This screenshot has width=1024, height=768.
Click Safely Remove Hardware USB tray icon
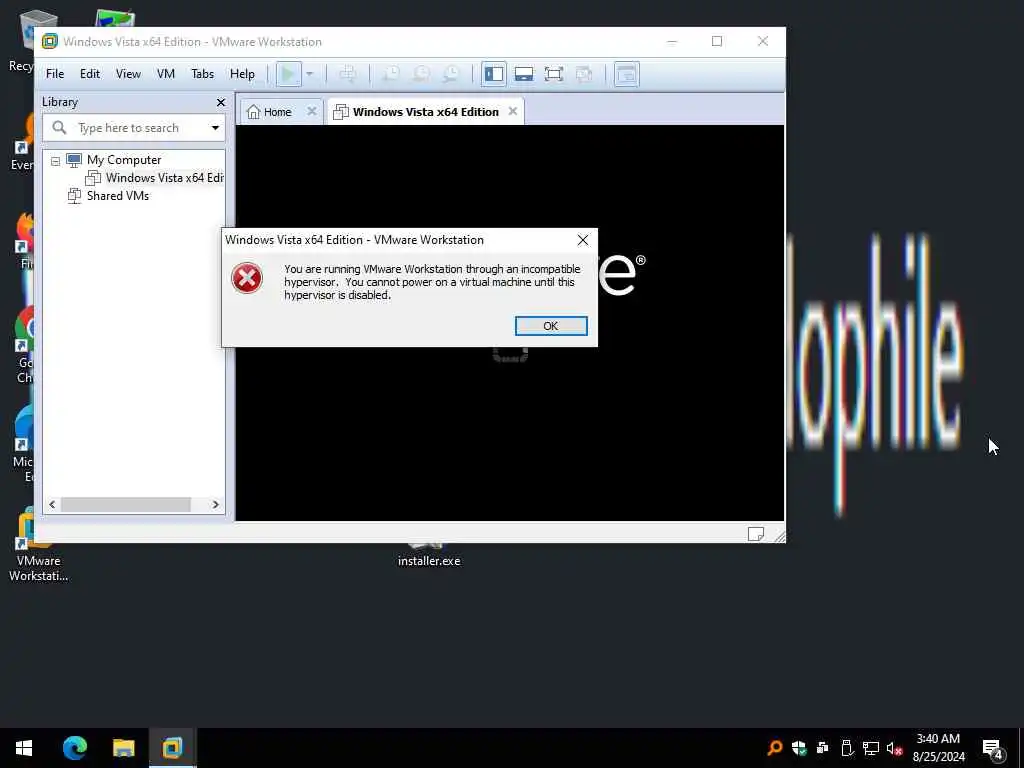(x=847, y=748)
